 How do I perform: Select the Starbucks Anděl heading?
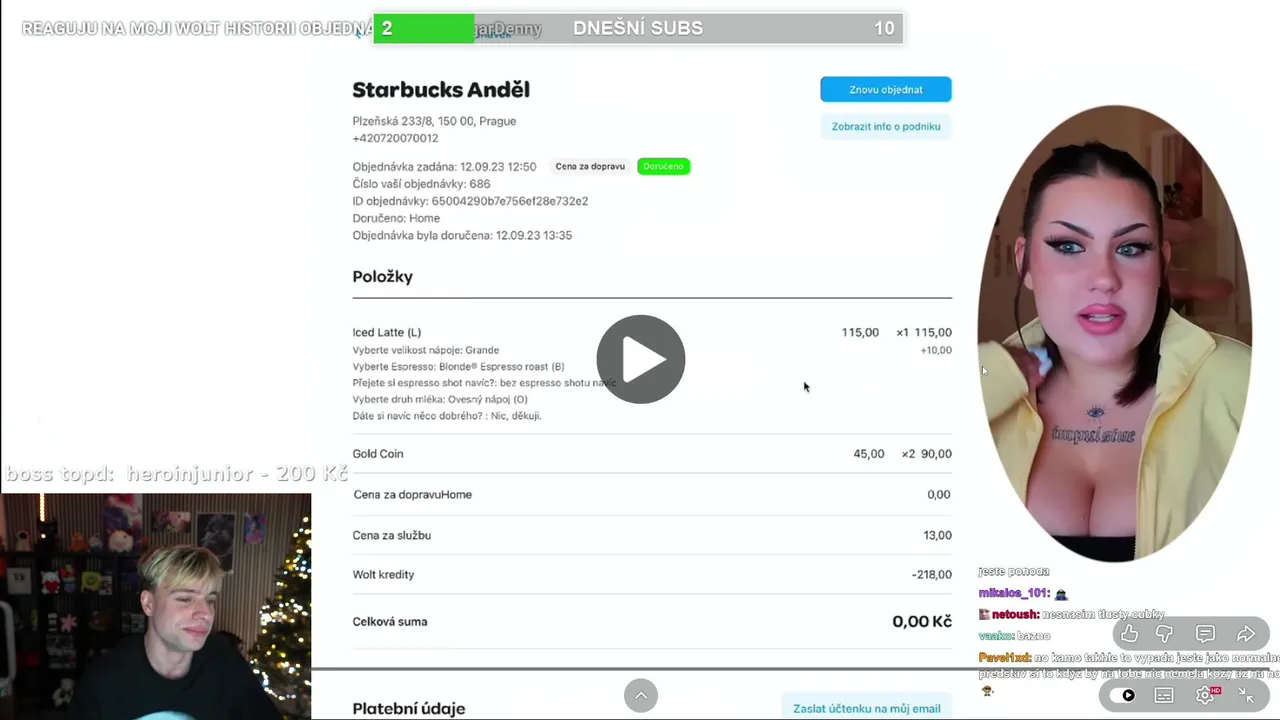coord(441,89)
